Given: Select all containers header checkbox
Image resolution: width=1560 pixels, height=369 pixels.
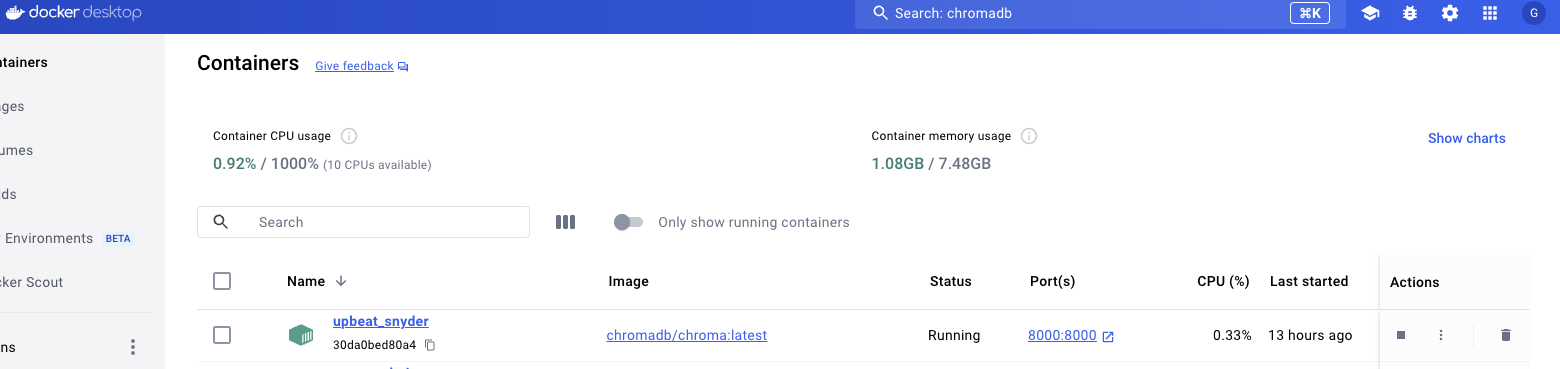Looking at the screenshot, I should tap(222, 281).
